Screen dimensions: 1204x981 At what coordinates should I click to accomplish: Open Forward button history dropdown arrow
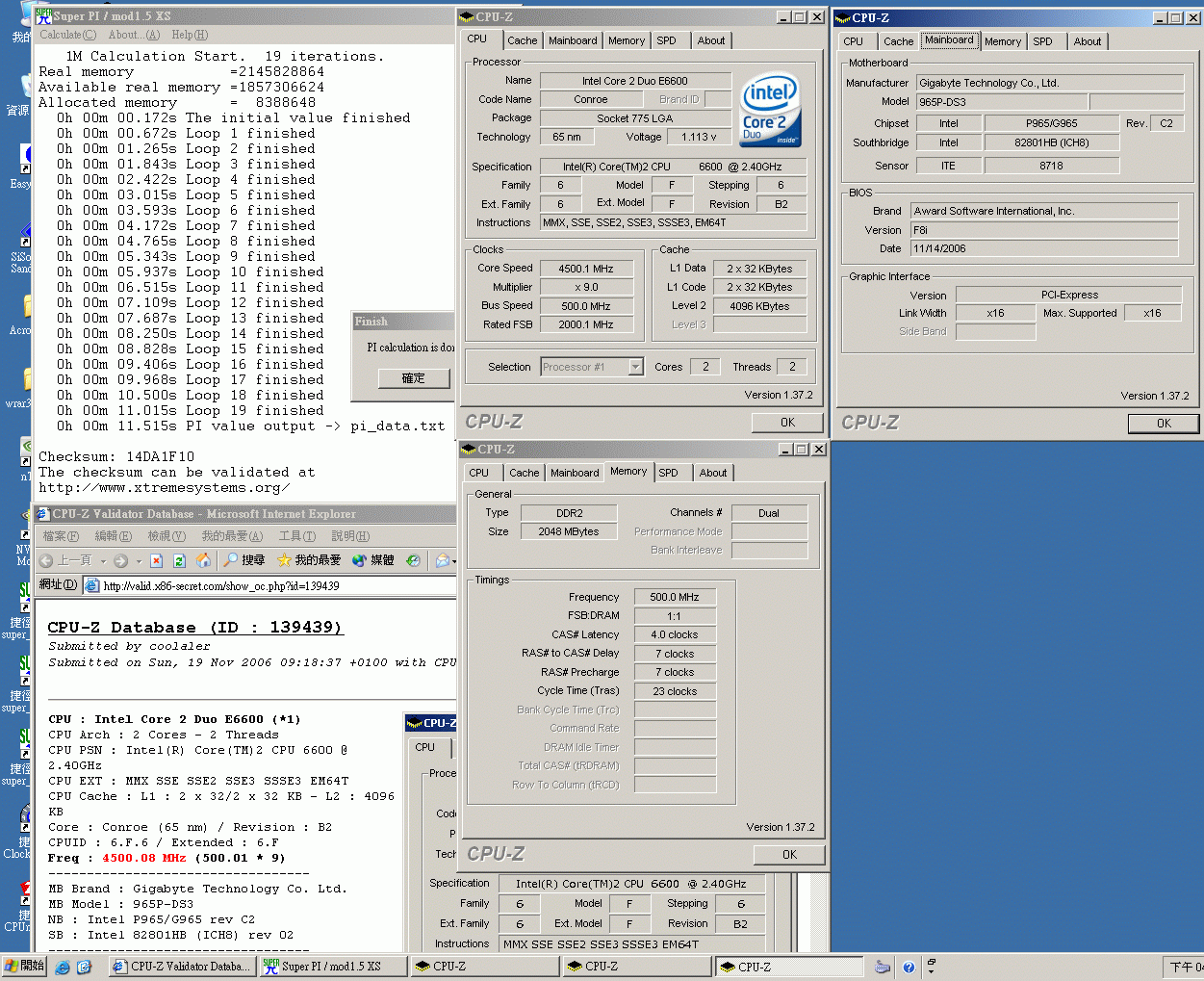139,561
